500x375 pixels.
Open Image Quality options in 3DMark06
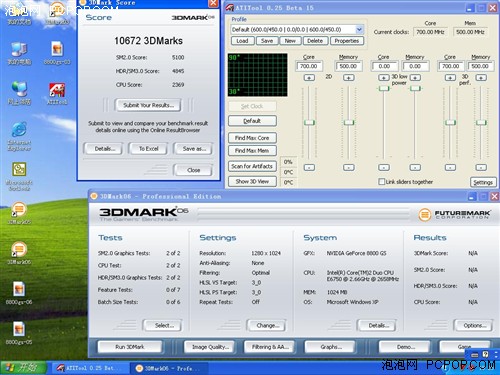click(210, 347)
